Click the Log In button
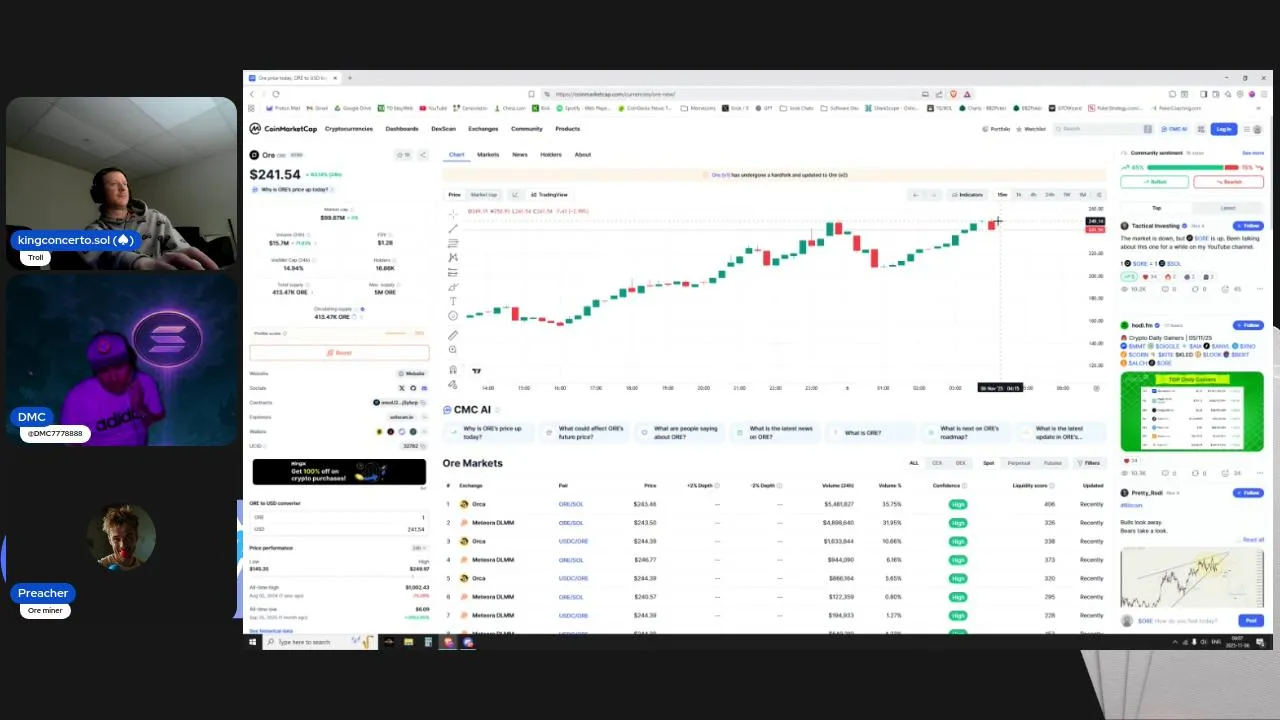This screenshot has width=1280, height=720. click(x=1224, y=129)
